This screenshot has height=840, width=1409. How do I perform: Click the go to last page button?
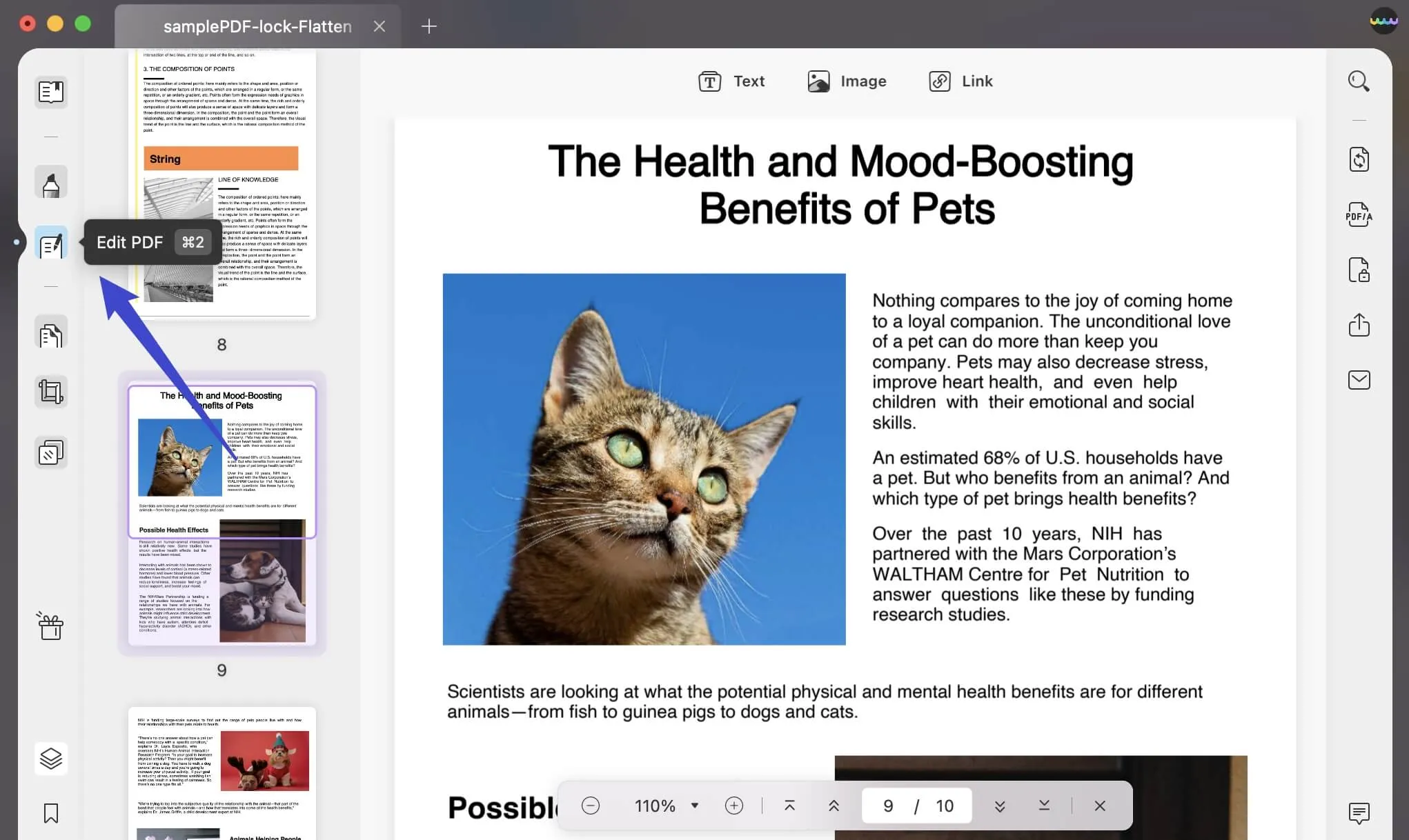point(1043,806)
